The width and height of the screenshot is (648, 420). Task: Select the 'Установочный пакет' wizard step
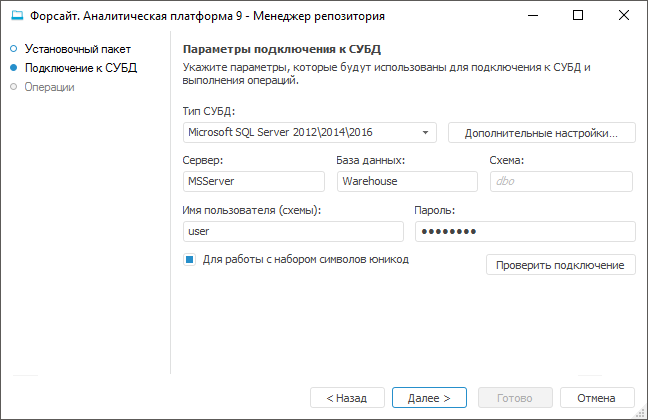[78, 48]
